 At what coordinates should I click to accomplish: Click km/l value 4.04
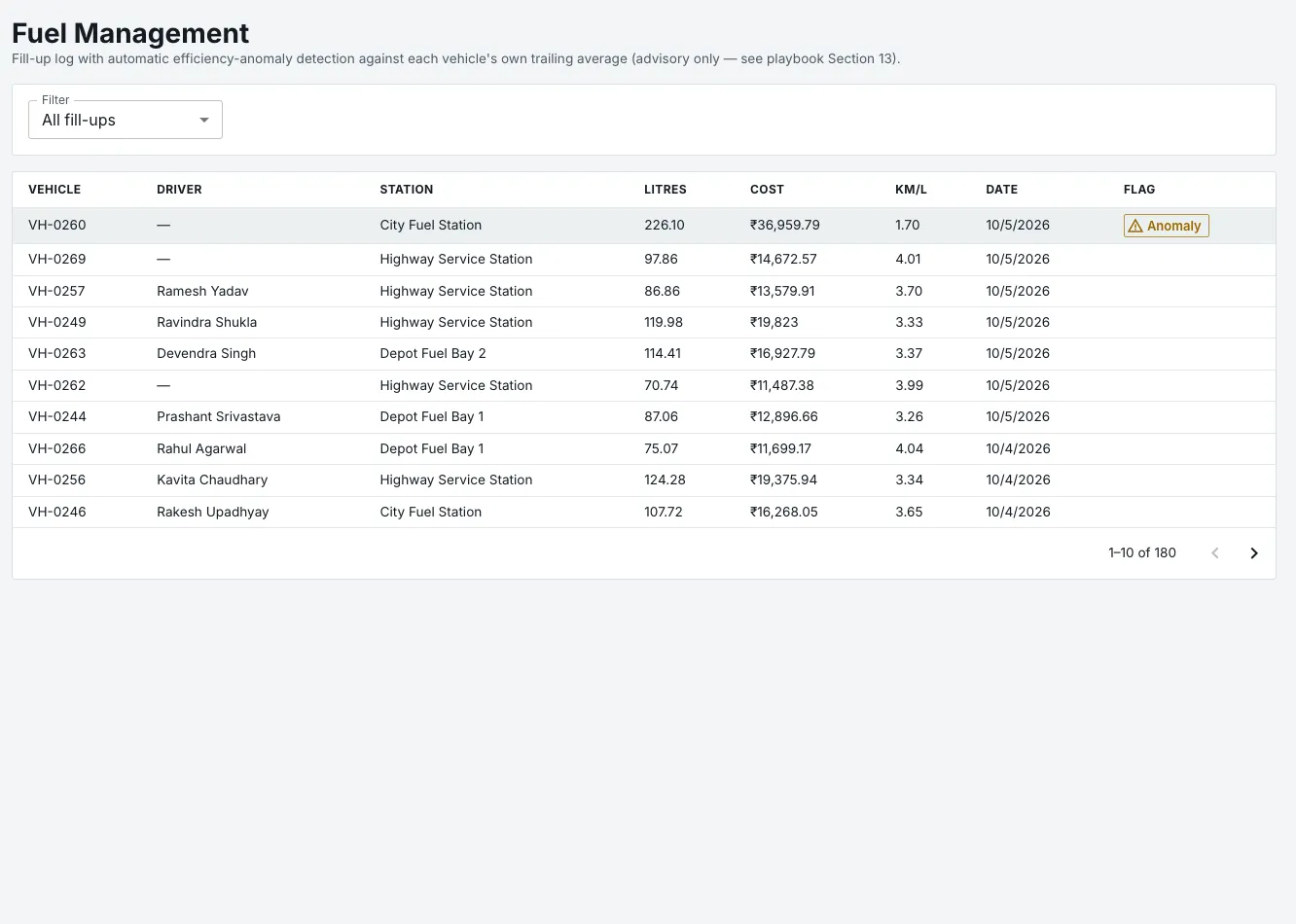click(x=910, y=448)
